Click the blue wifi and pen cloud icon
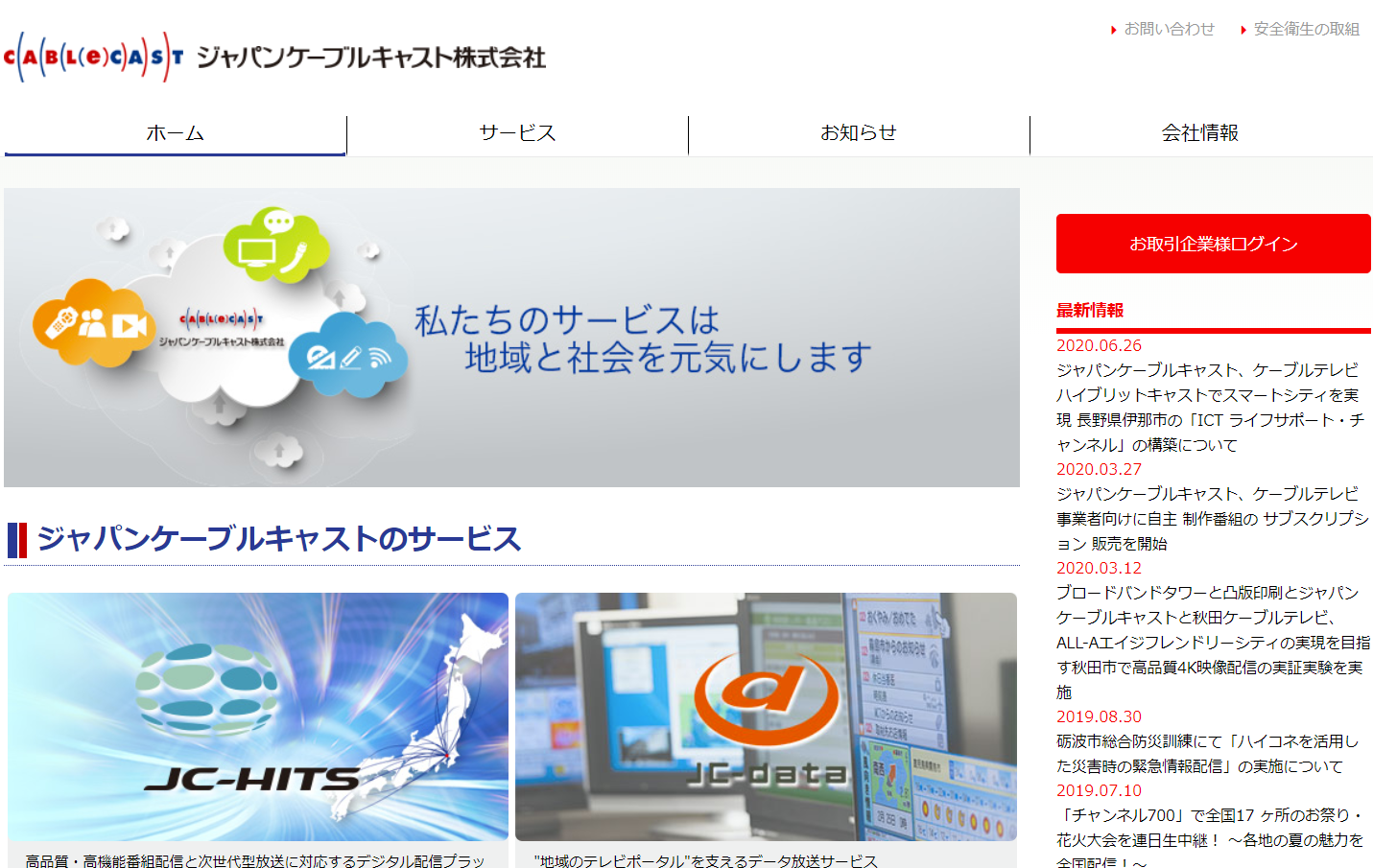 (348, 355)
